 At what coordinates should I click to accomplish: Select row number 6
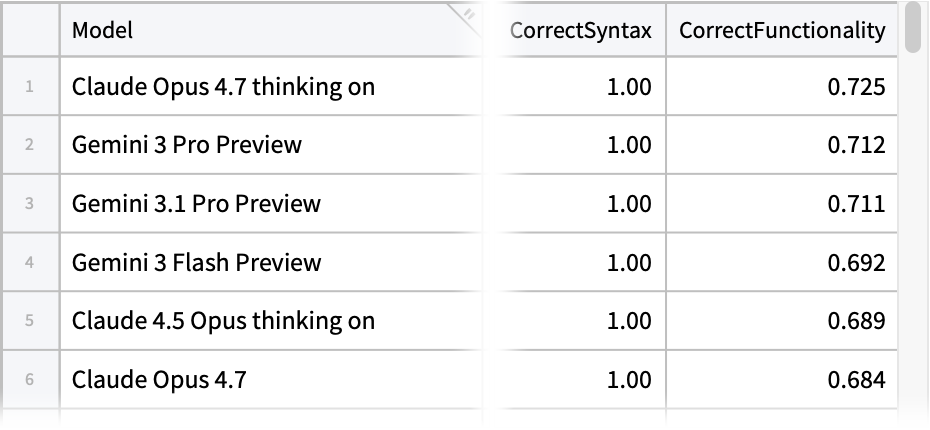click(29, 380)
